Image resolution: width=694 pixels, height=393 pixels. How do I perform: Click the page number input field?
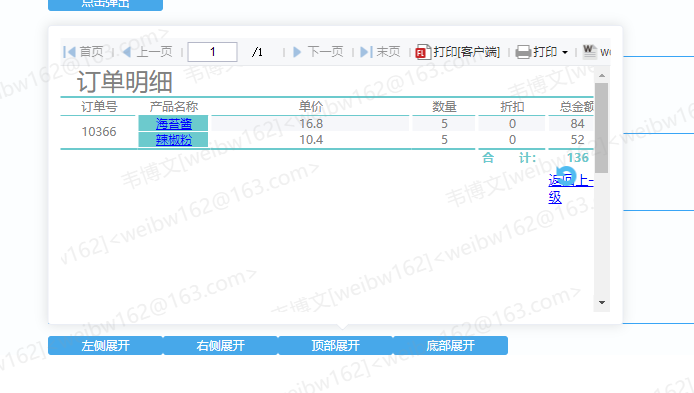(212, 52)
